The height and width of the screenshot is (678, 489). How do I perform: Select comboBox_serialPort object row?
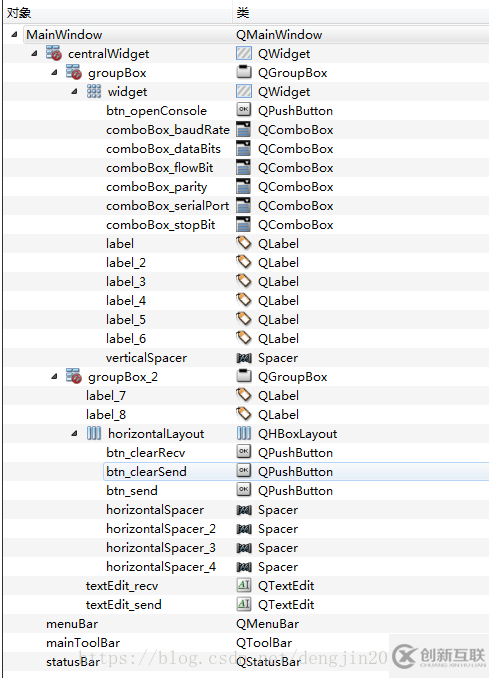[x=168, y=206]
